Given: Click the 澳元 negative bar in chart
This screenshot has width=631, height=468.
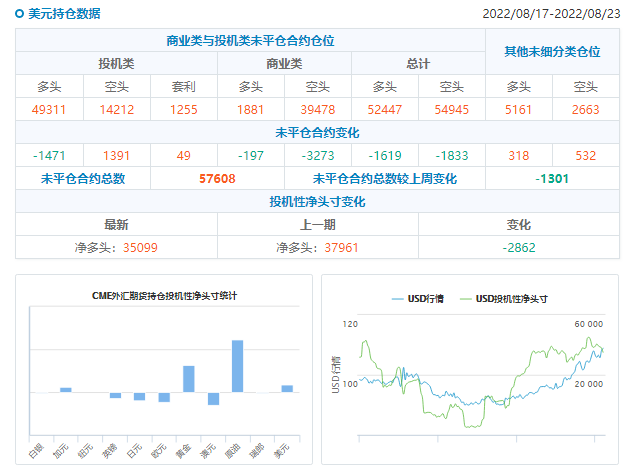Looking at the screenshot, I should click(x=213, y=398).
